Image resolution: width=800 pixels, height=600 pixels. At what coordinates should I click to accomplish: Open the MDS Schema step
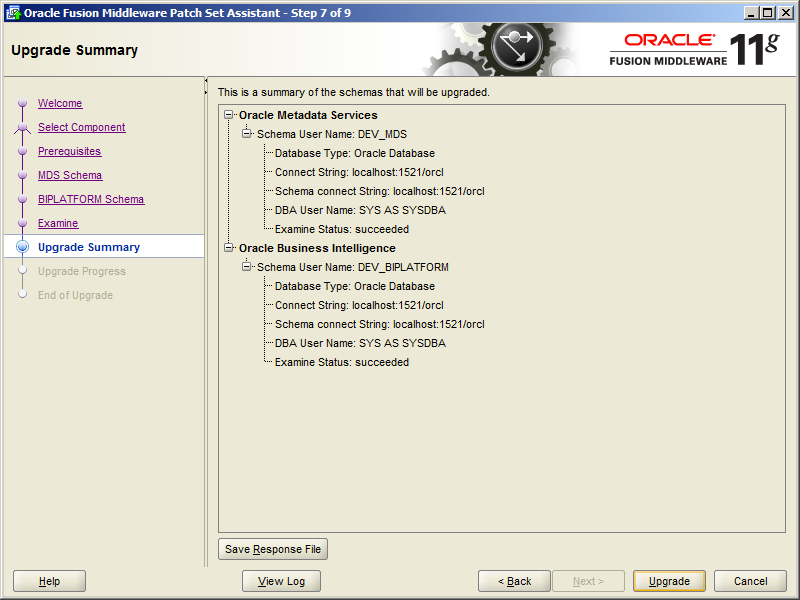point(70,175)
